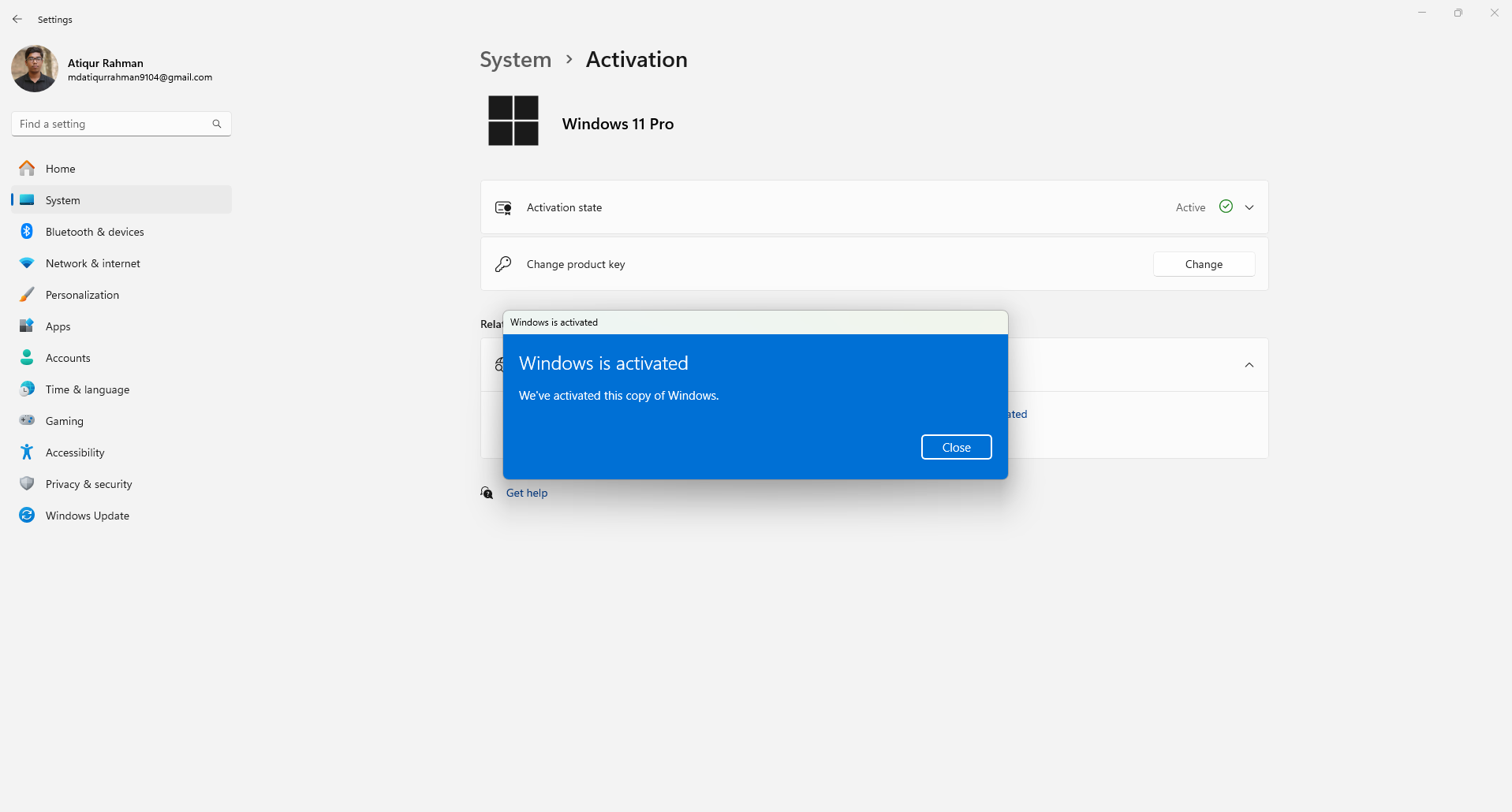Open the Get help link
This screenshot has width=1512, height=812.
click(526, 493)
